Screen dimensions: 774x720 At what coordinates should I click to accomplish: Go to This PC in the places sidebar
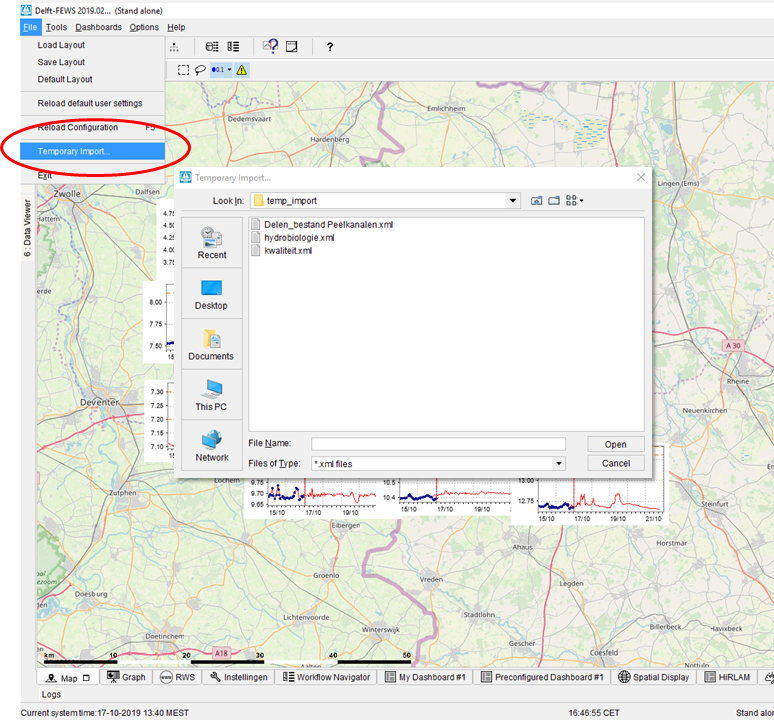tap(211, 395)
